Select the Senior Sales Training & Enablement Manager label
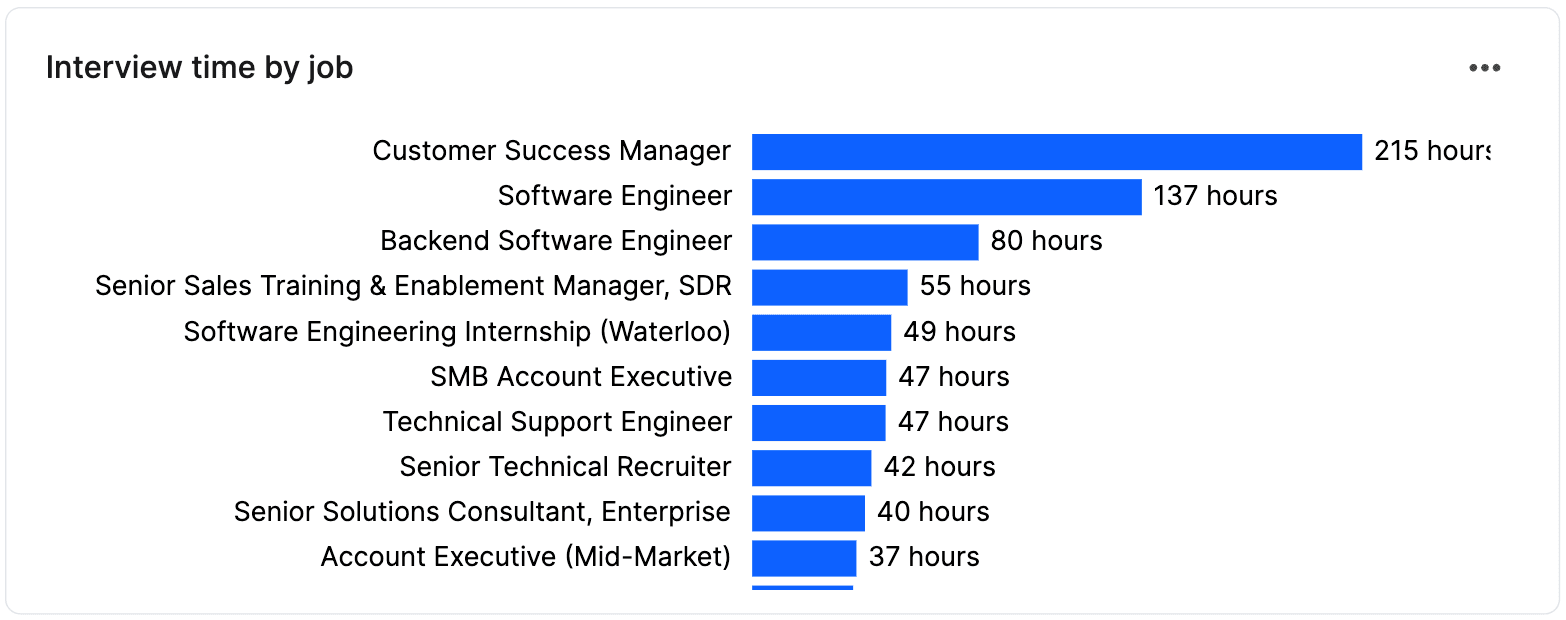Viewport: 1566px width, 620px height. pos(412,286)
